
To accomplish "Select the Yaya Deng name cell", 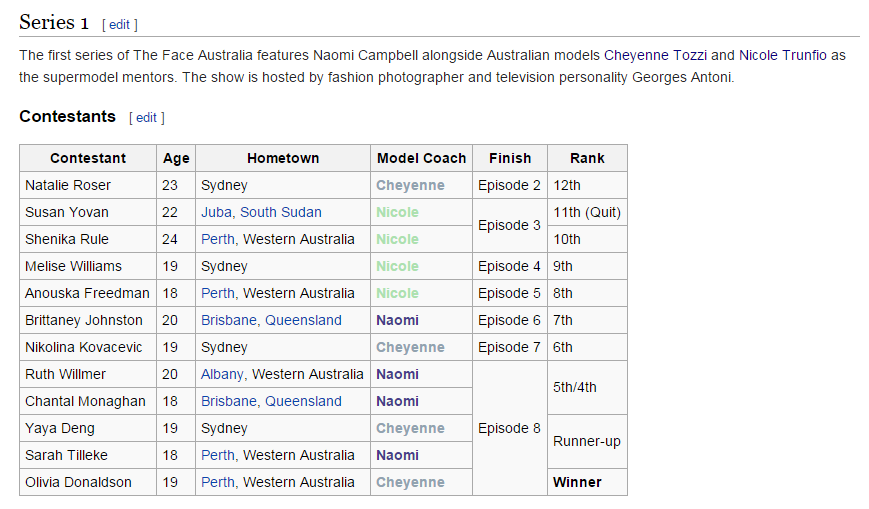I will click(x=88, y=428).
